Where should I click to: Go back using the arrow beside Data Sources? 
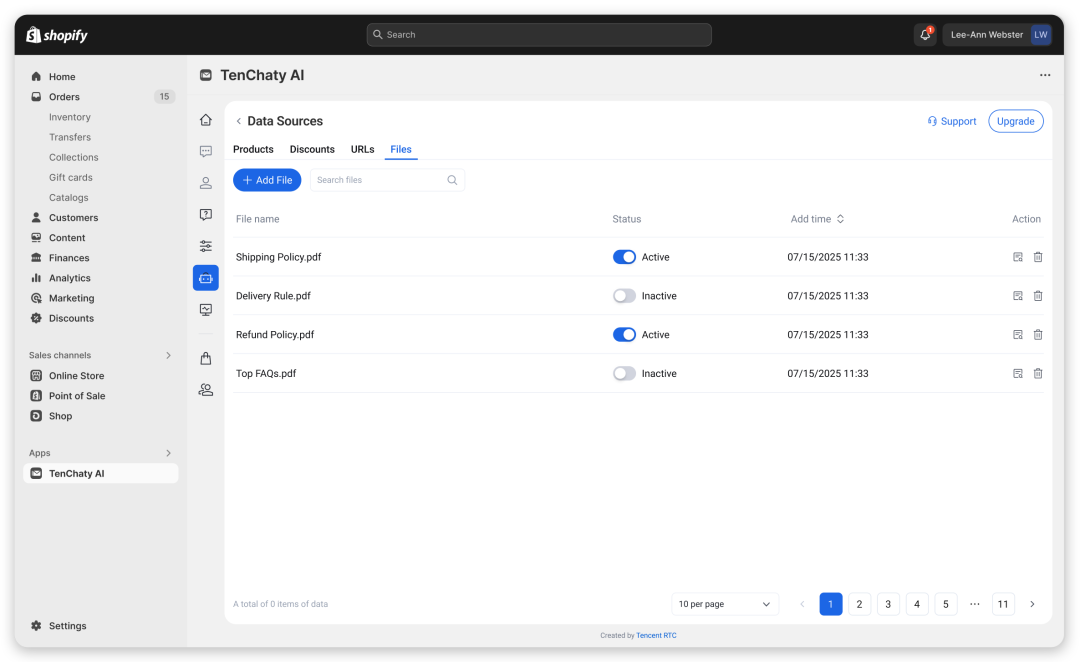click(238, 121)
